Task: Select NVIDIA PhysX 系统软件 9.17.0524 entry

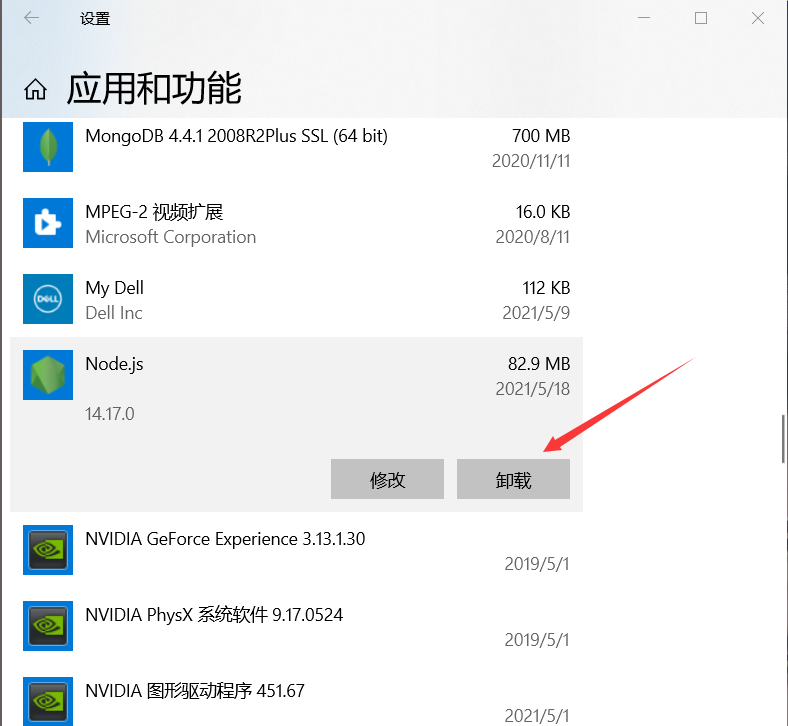Action: pyautogui.click(x=214, y=615)
